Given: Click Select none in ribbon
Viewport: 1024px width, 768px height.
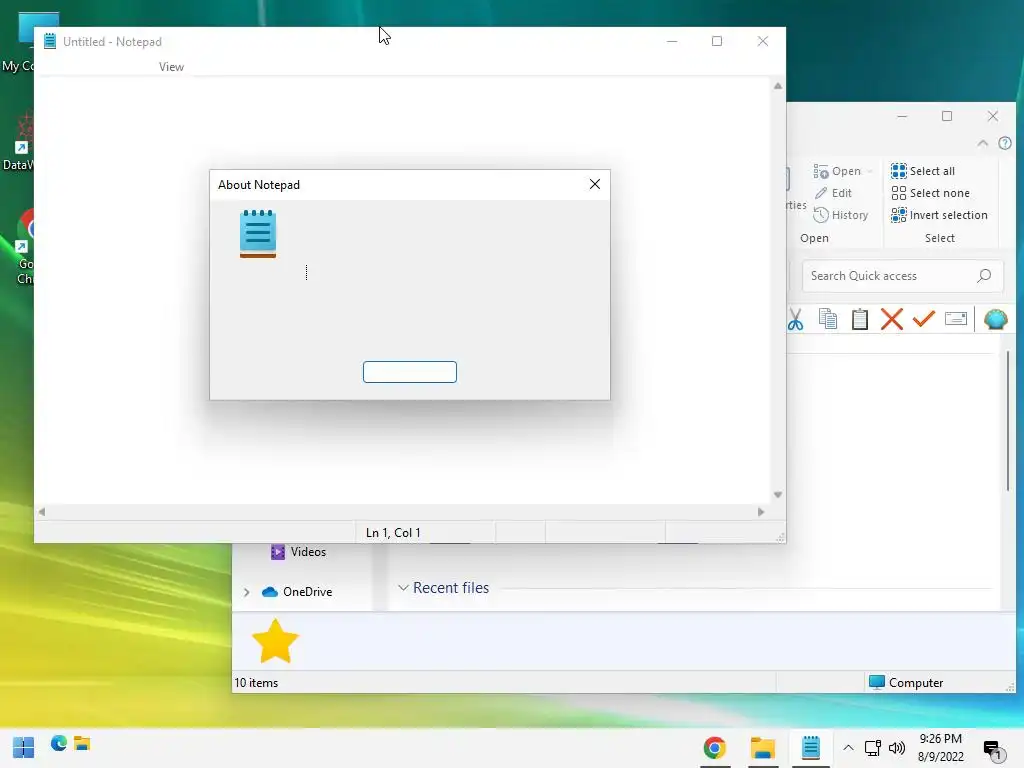Looking at the screenshot, I should pyautogui.click(x=930, y=193).
